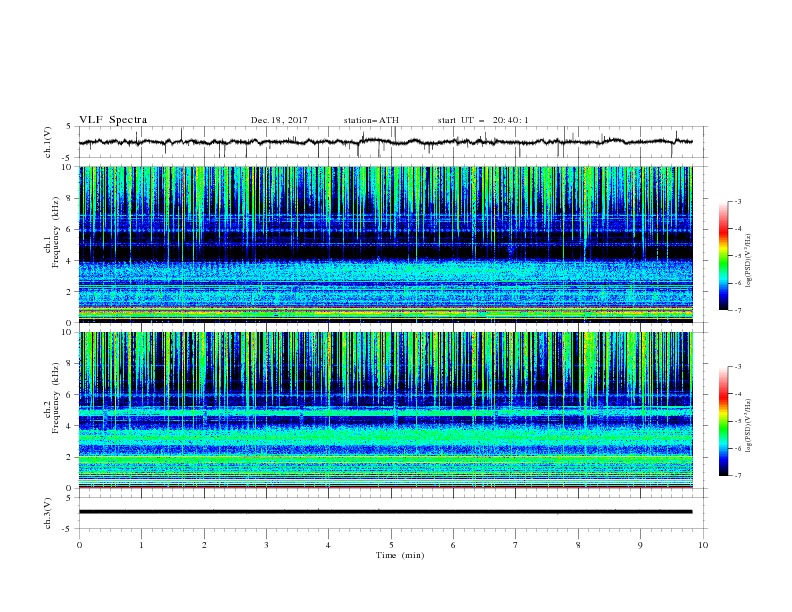The height and width of the screenshot is (612, 792).
Task: Click the "Time (min)" axis label
Action: pyautogui.click(x=400, y=555)
